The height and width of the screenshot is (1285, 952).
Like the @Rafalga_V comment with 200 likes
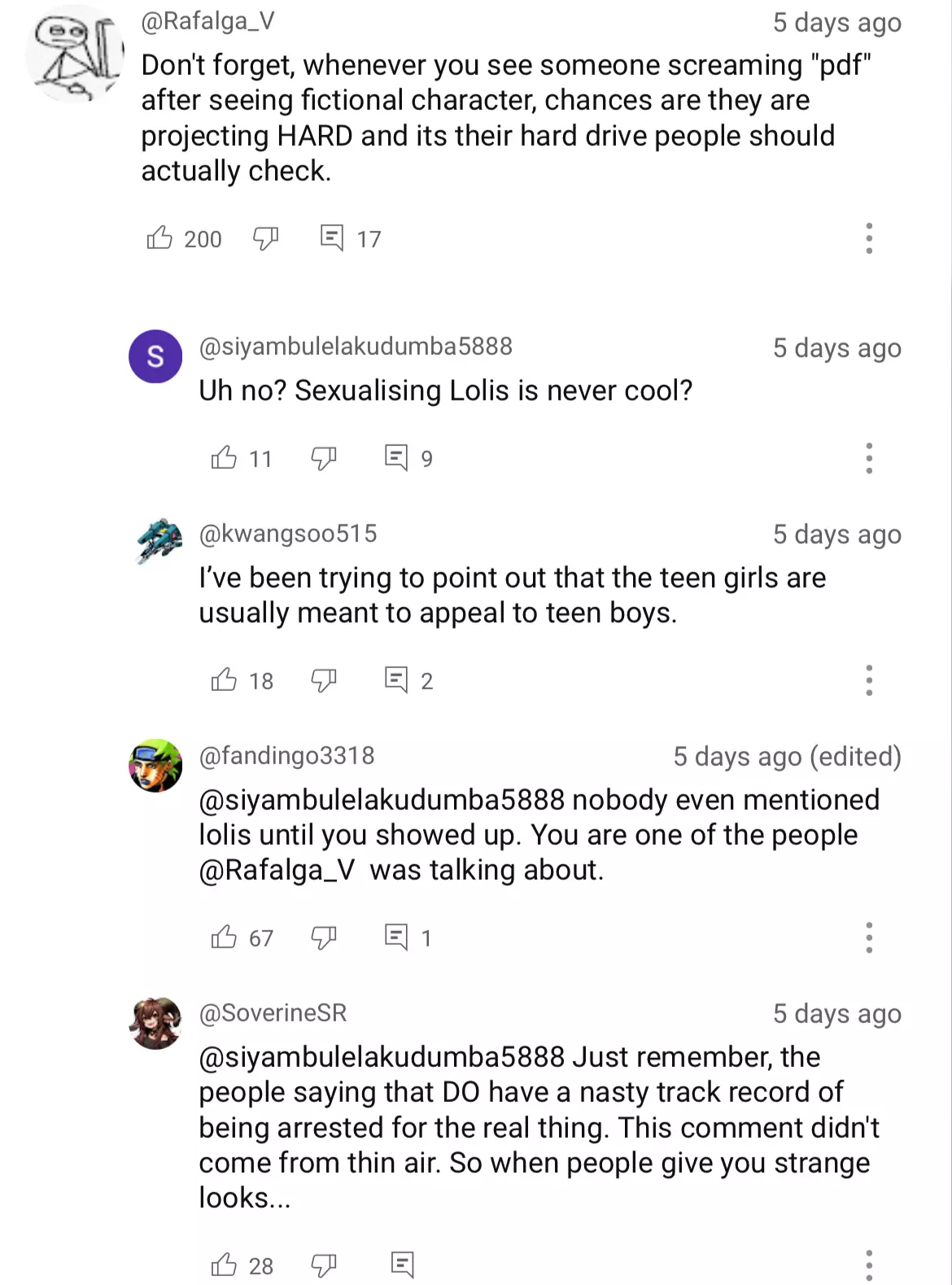159,238
